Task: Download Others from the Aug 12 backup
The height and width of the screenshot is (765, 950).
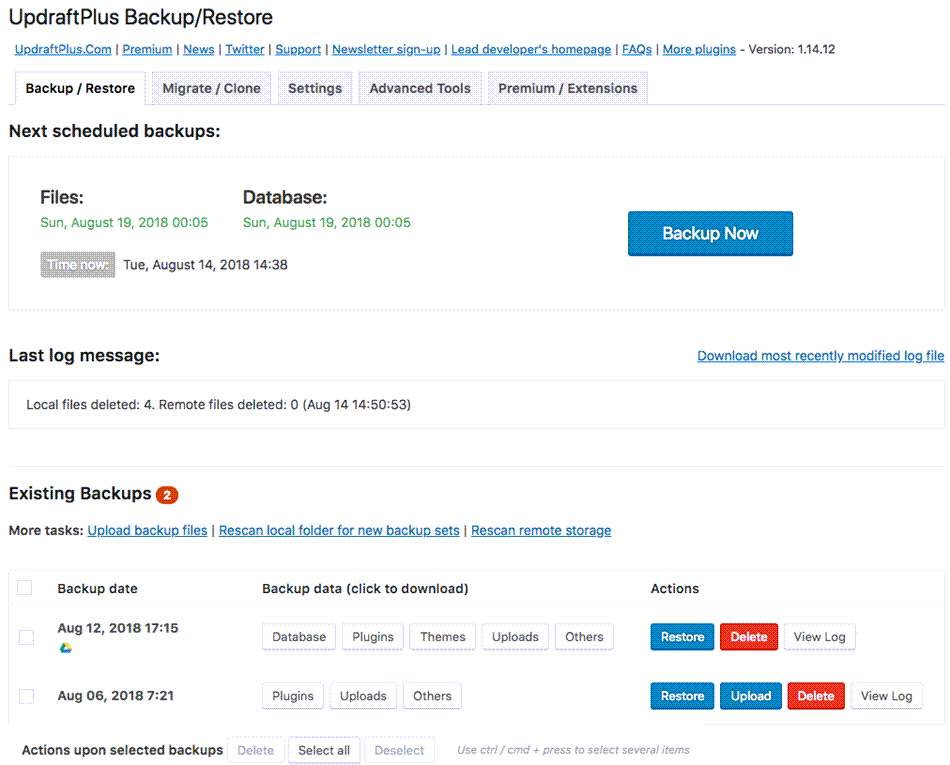Action: (584, 637)
